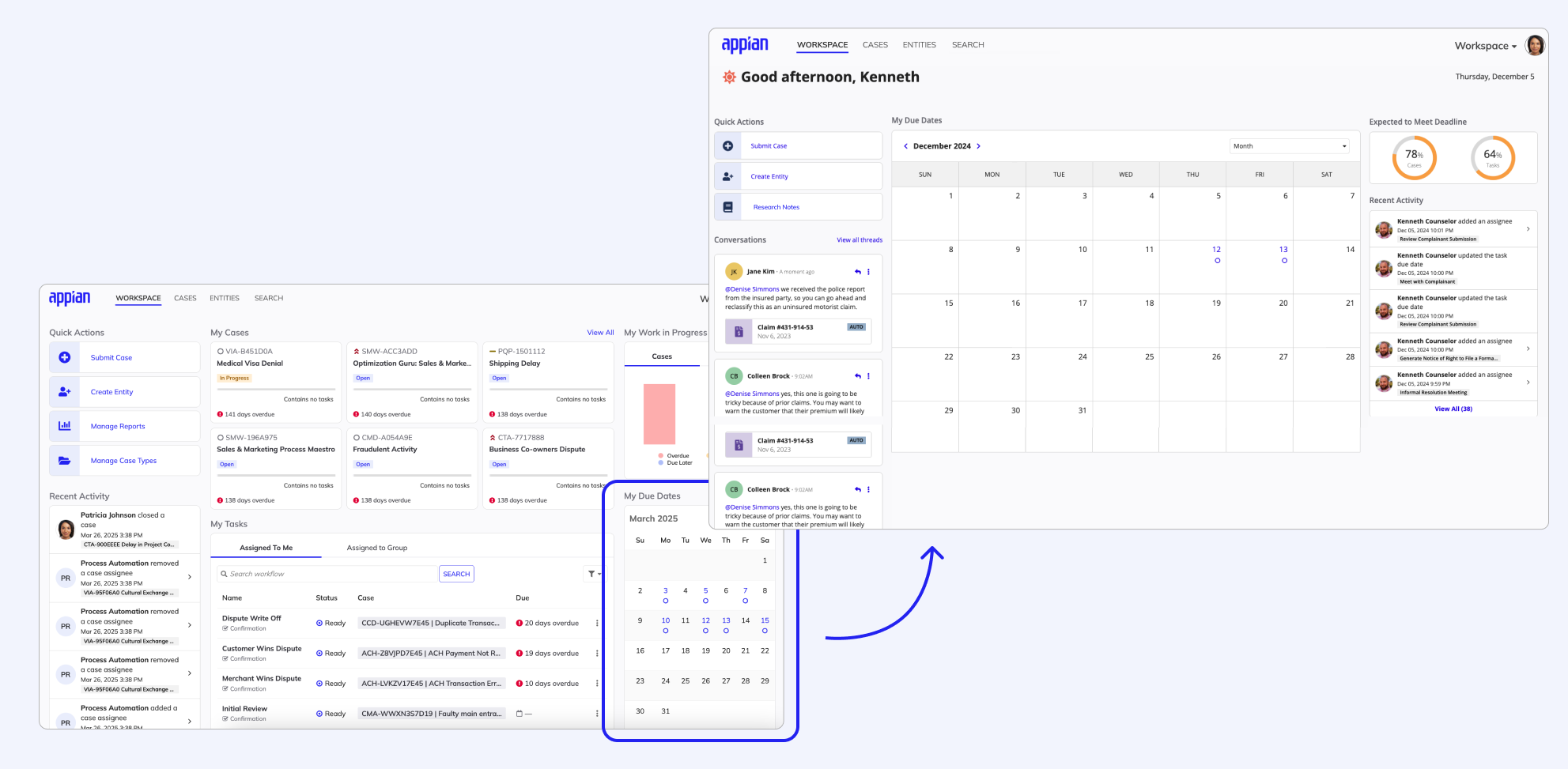Click the Submit Case plus icon, back window
1568x769 pixels.
point(65,358)
